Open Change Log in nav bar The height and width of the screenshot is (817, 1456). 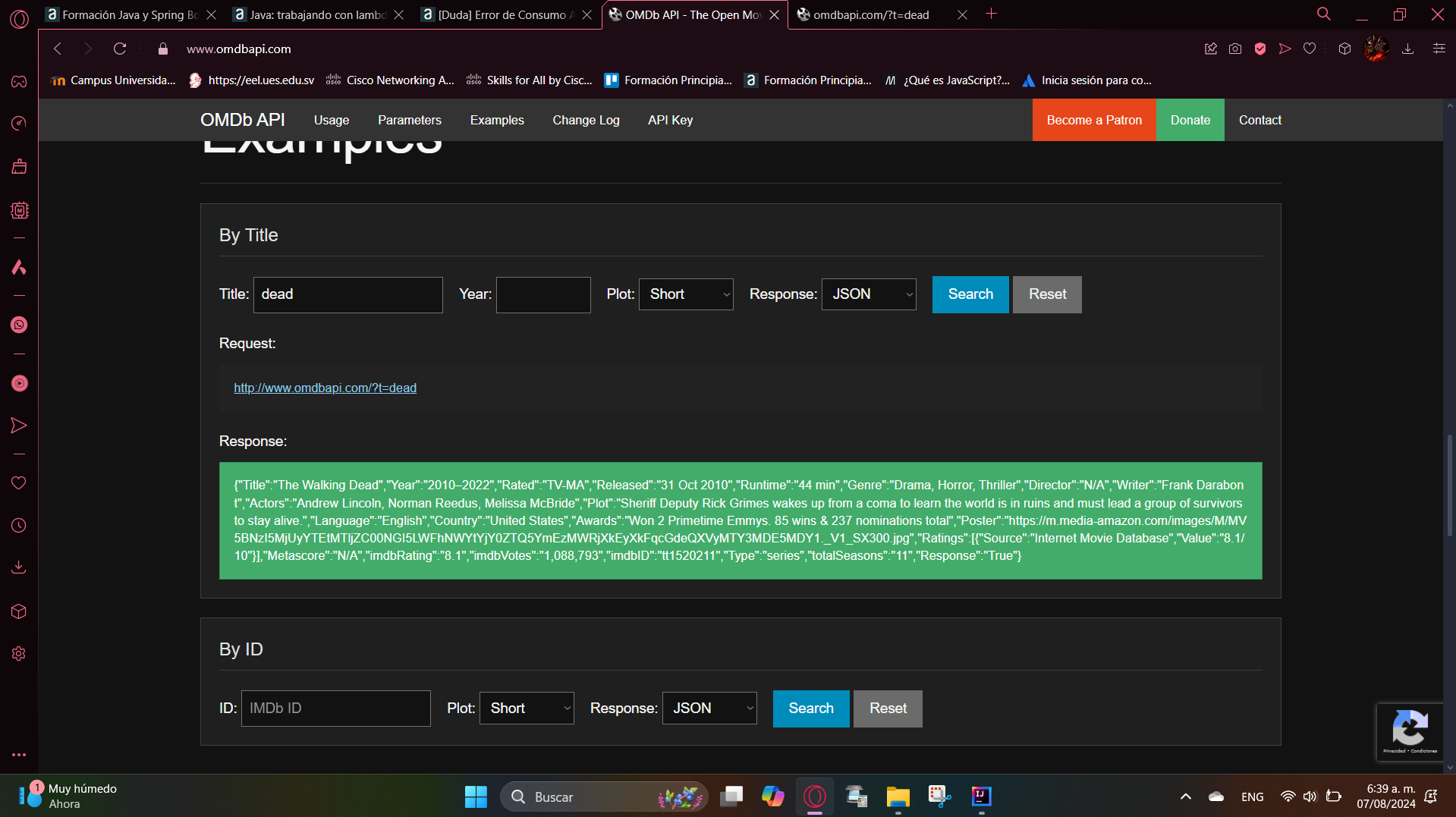[x=586, y=120]
